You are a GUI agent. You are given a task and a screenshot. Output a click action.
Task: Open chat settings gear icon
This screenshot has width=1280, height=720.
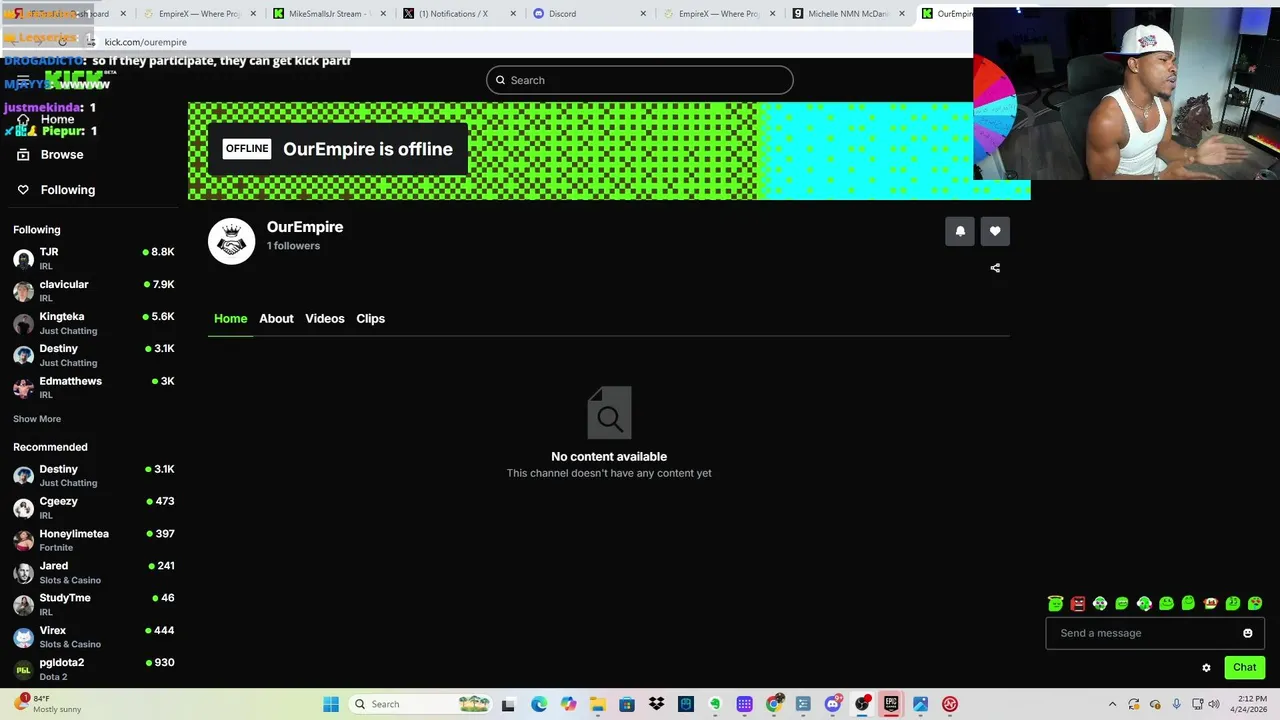point(1206,668)
